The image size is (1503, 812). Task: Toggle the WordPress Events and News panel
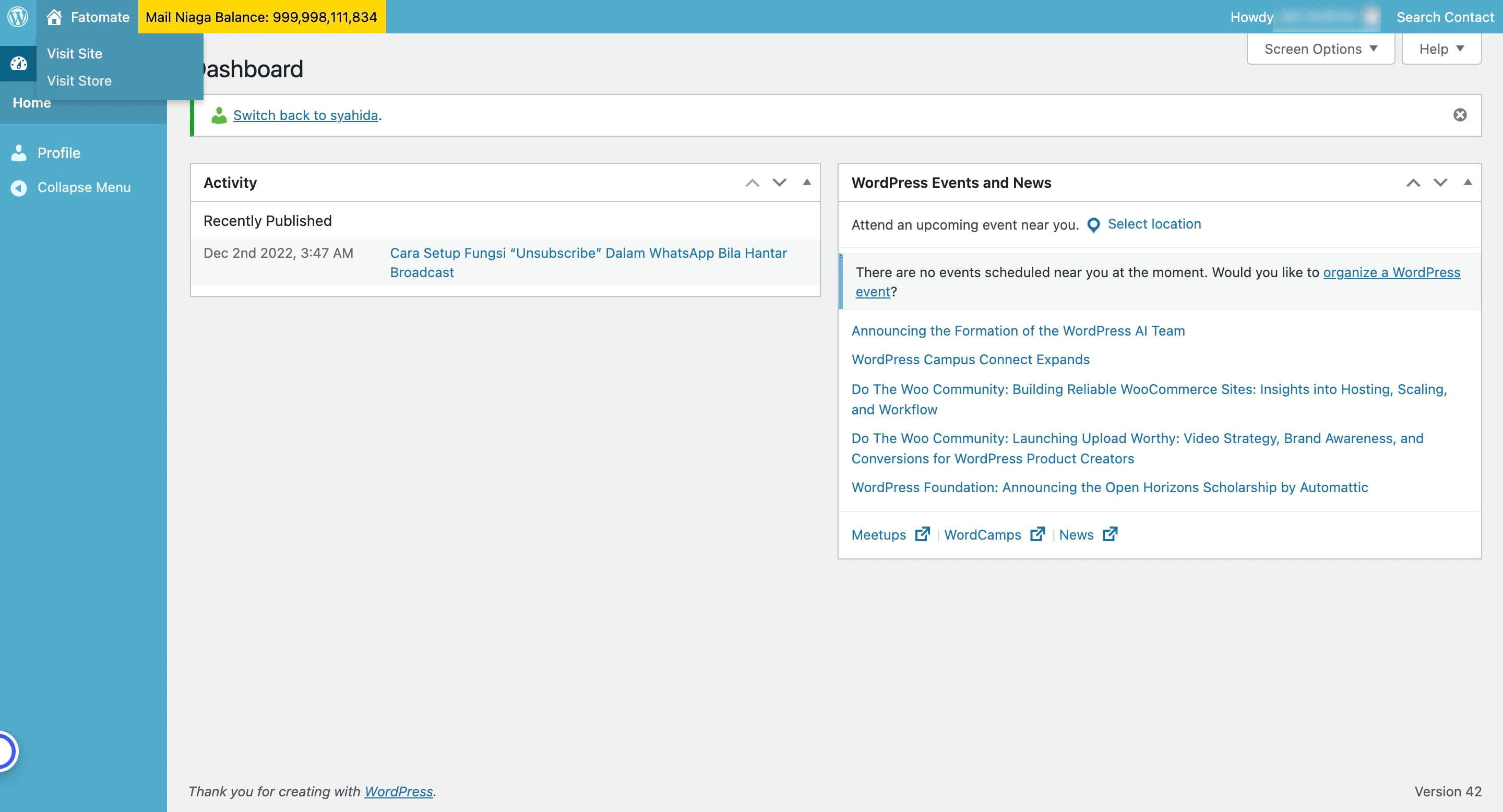click(x=1468, y=182)
